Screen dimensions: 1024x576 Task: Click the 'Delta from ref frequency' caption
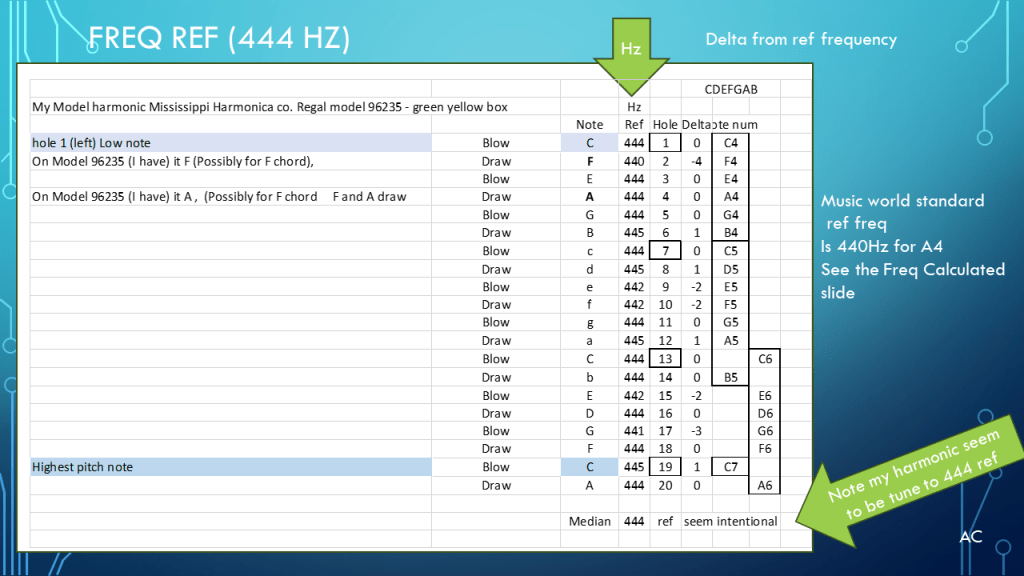coord(800,40)
